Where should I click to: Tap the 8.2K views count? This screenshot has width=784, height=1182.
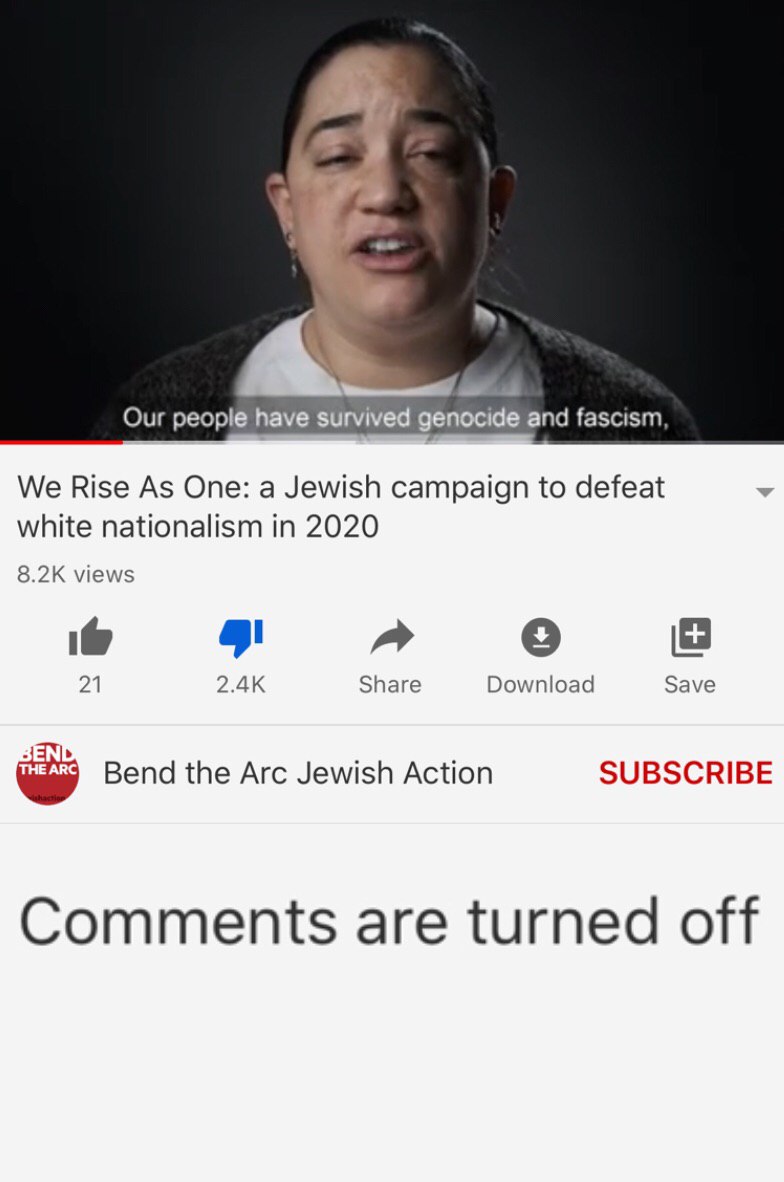click(75, 574)
